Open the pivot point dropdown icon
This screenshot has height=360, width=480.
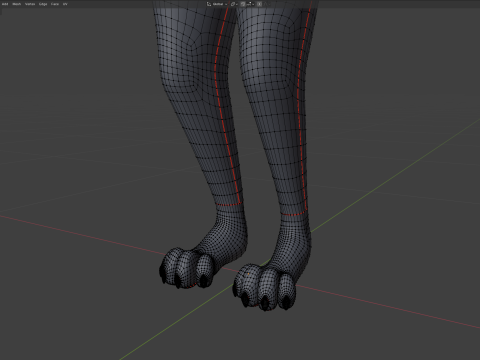[234, 4]
